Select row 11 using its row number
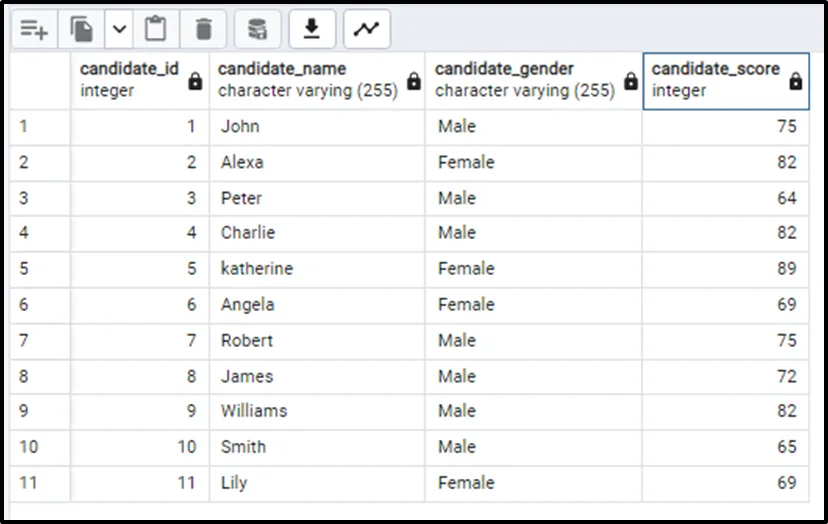 coord(28,483)
